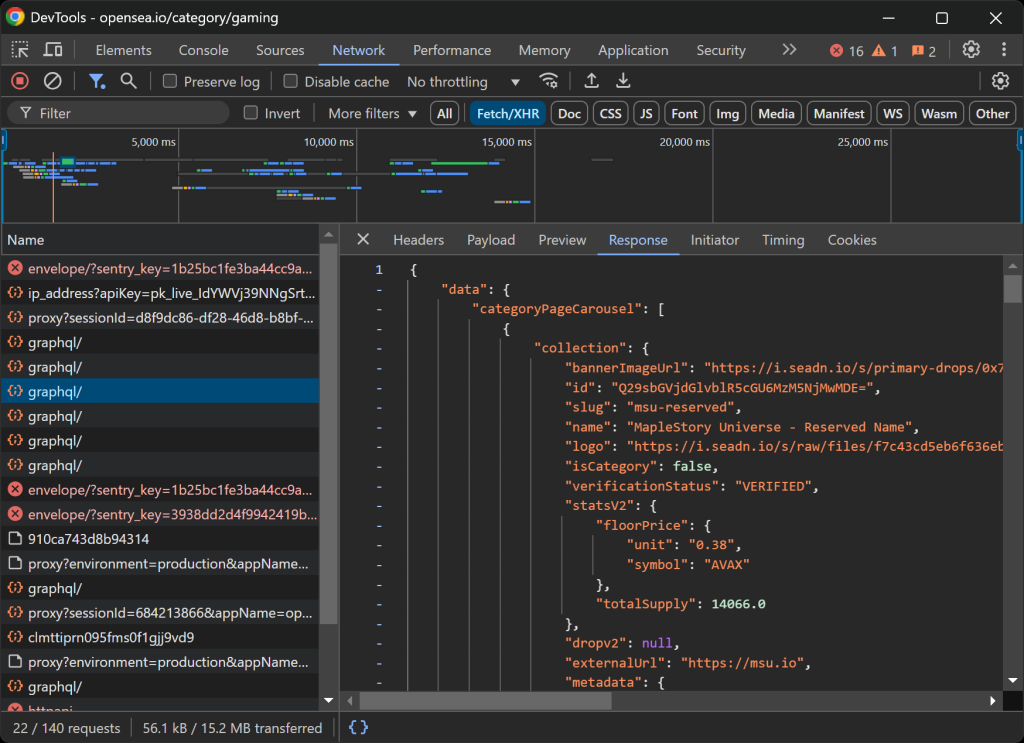Open the Timing tab for the request

click(x=783, y=240)
